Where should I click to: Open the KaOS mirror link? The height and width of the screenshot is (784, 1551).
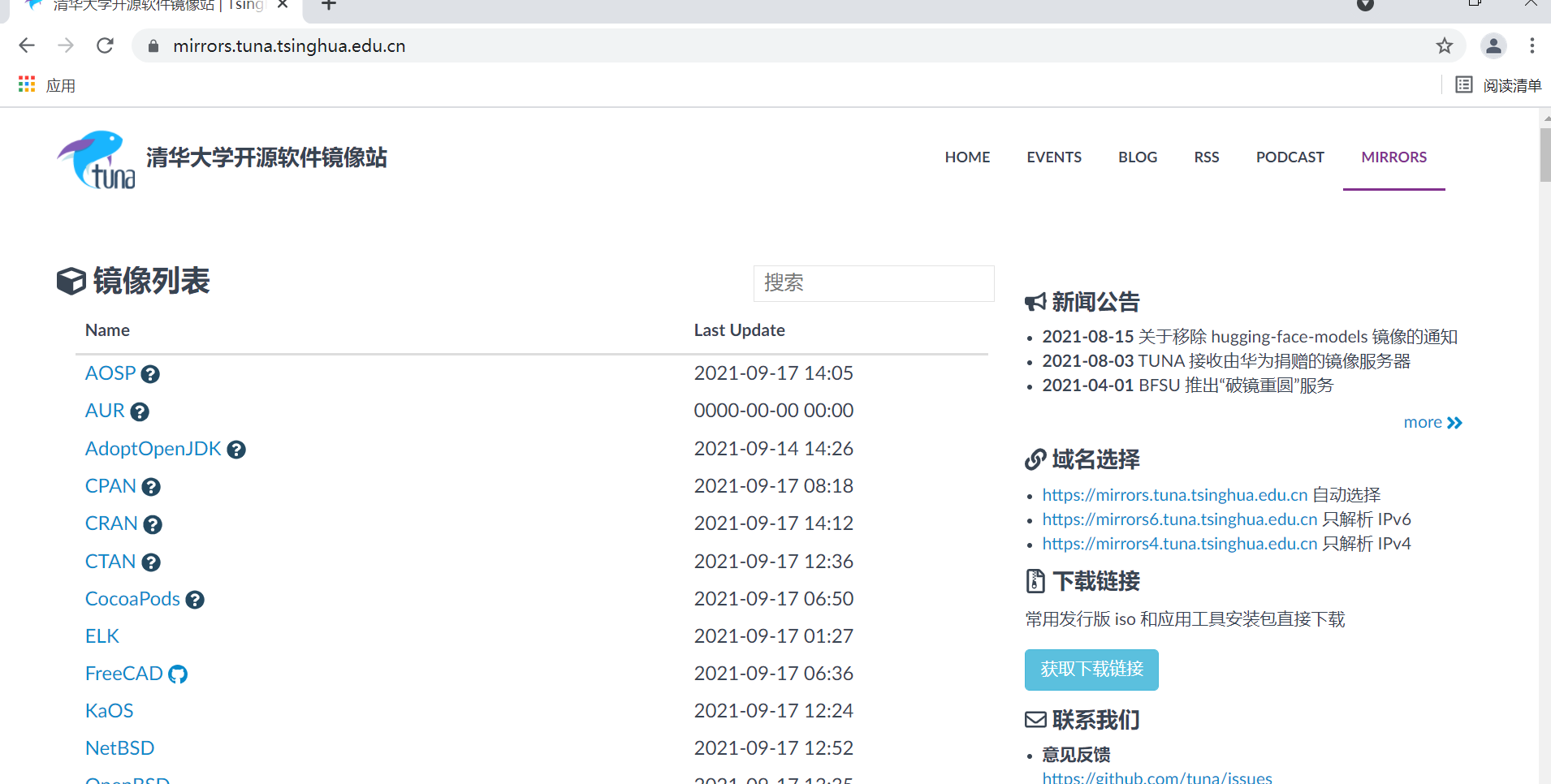110,711
